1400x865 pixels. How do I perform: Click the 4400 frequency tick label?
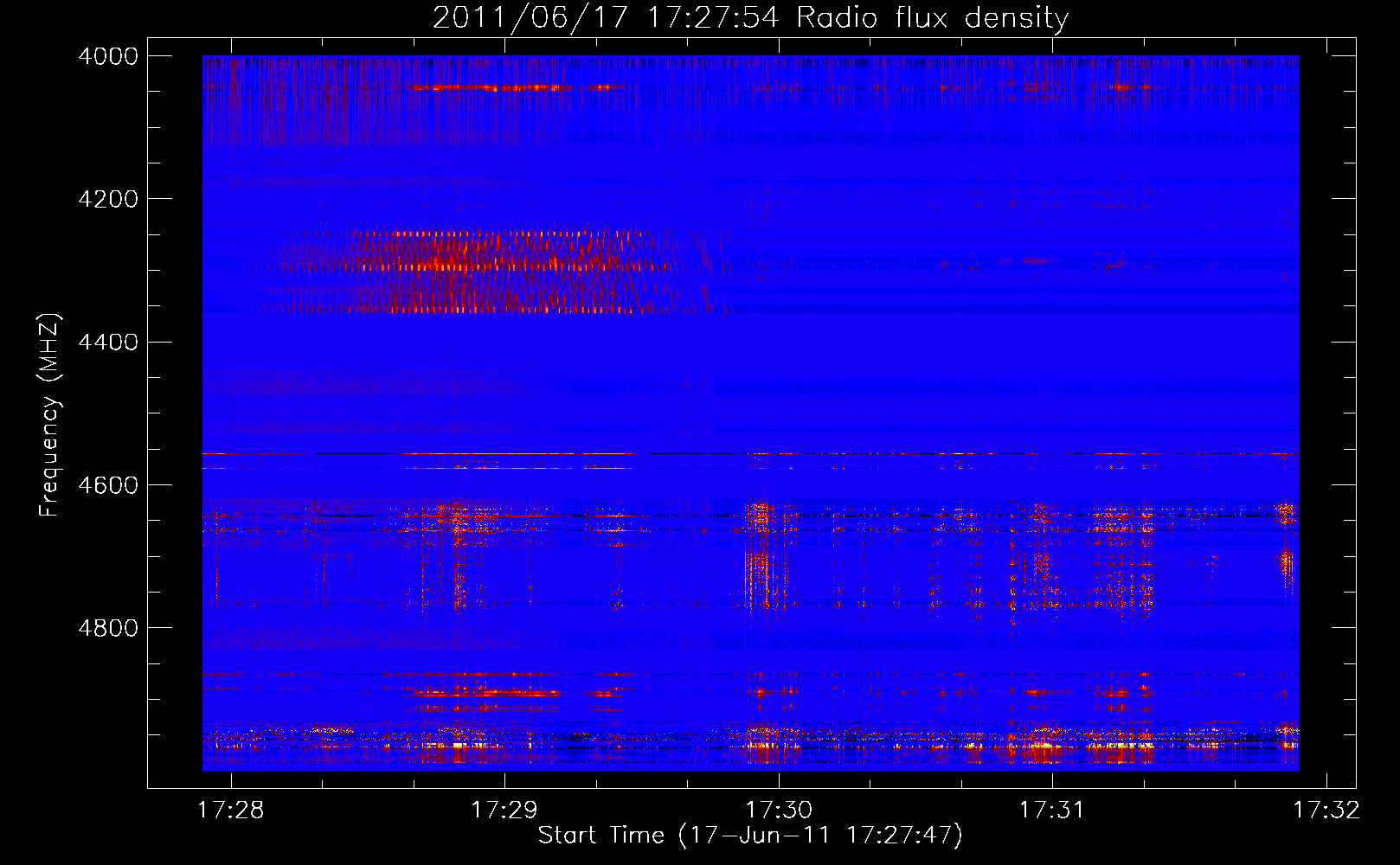(108, 343)
